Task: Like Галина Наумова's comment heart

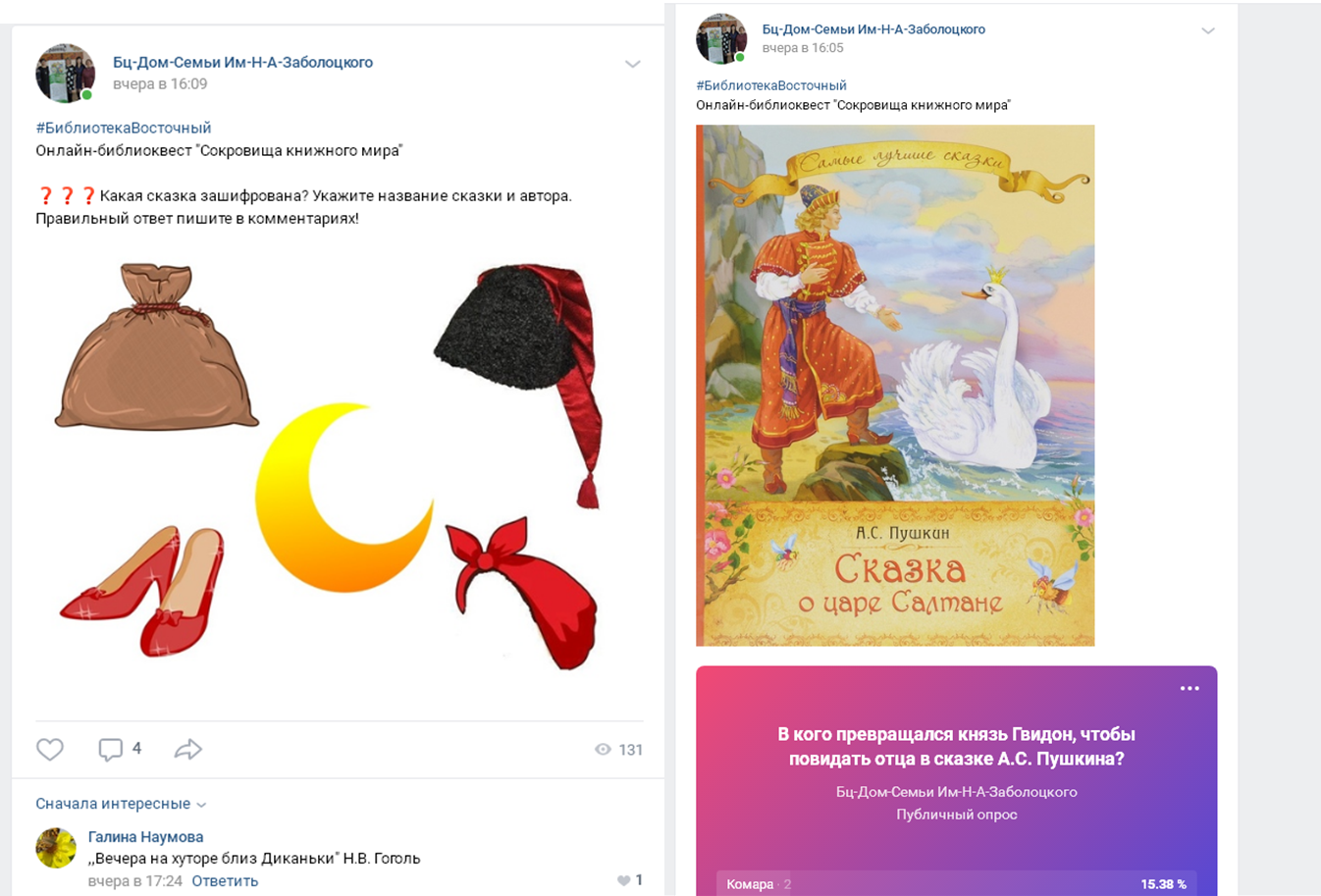Action: (623, 880)
